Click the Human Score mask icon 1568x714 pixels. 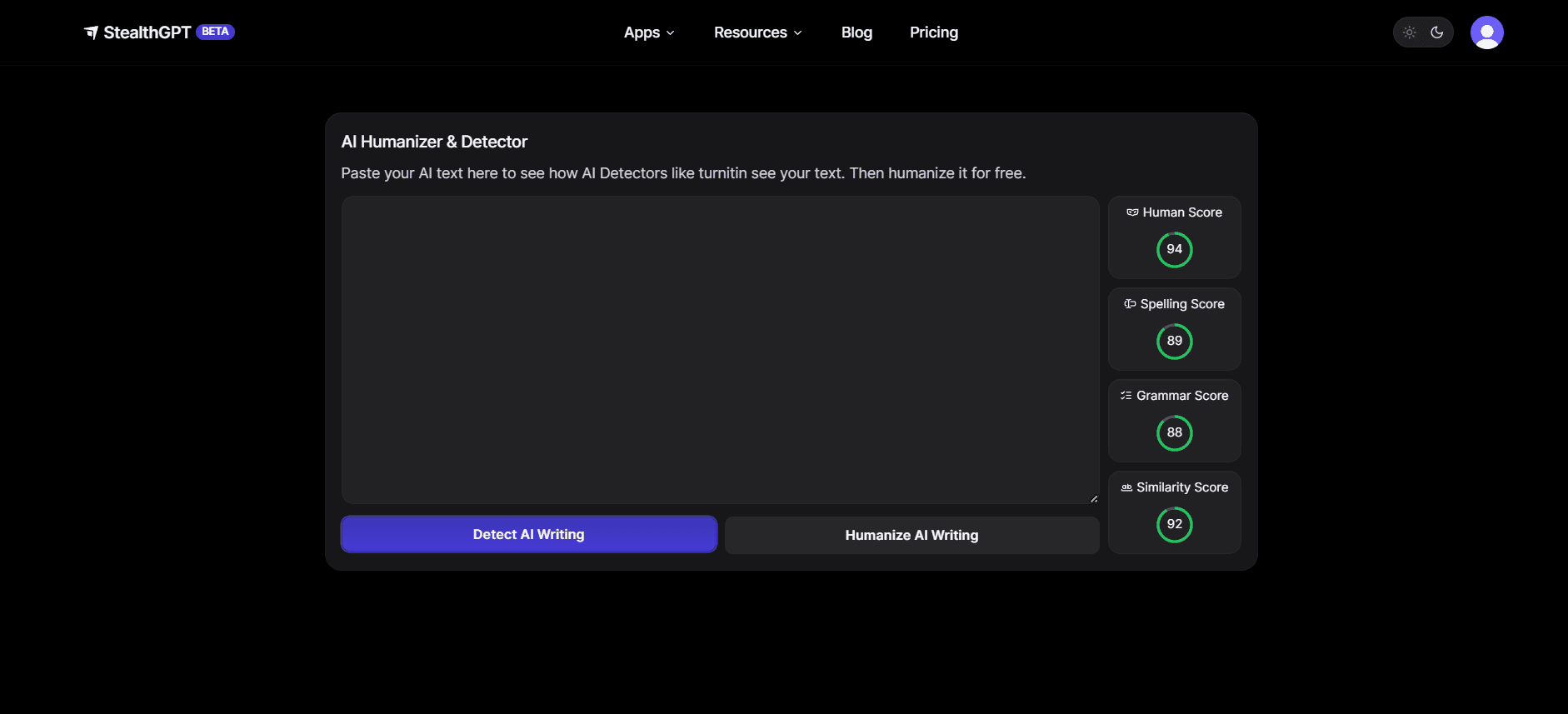point(1132,212)
